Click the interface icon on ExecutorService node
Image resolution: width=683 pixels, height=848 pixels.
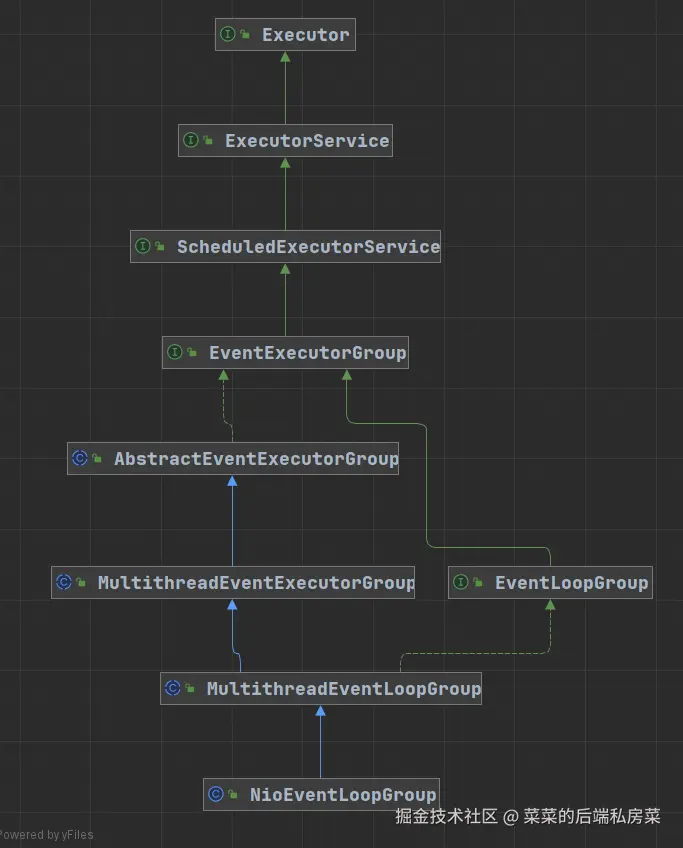[191, 141]
